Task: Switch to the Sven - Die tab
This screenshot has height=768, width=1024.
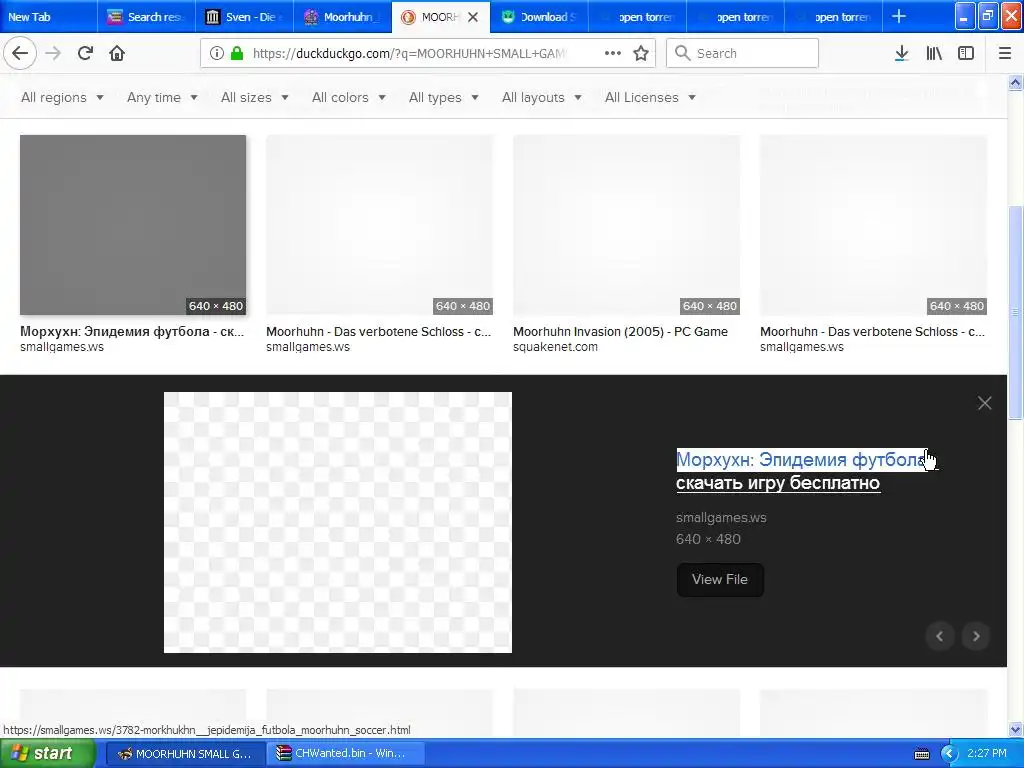Action: coord(244,17)
